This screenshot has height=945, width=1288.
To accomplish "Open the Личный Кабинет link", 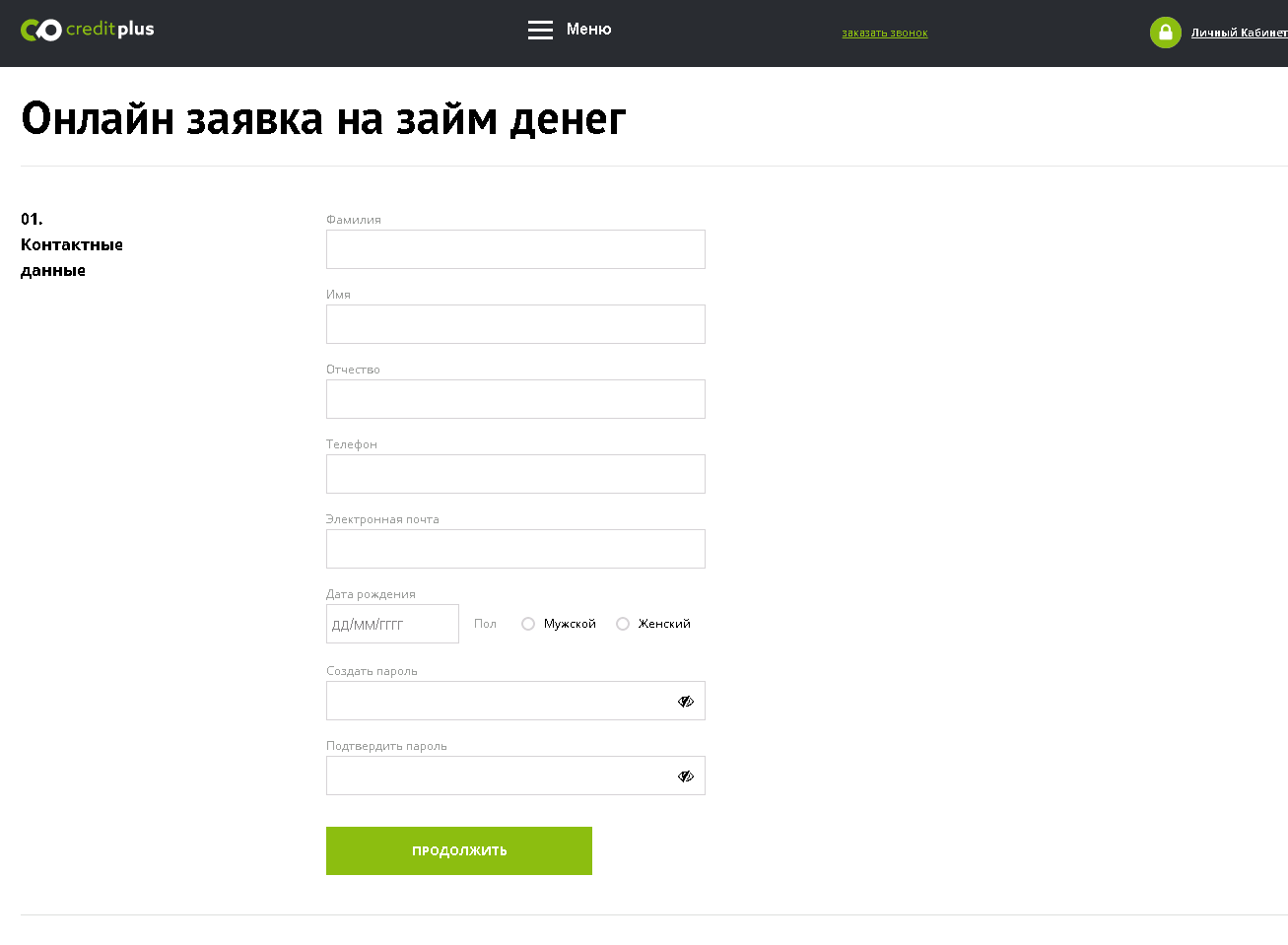I will click(x=1238, y=34).
